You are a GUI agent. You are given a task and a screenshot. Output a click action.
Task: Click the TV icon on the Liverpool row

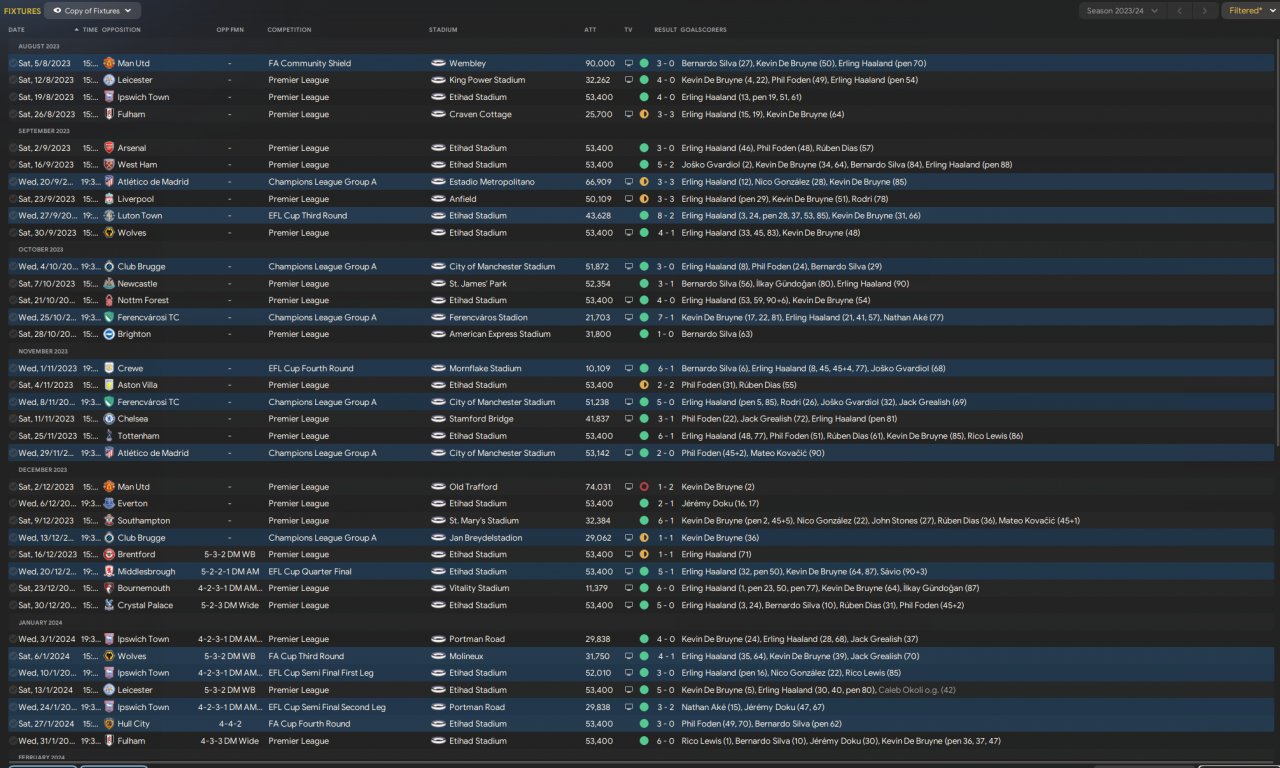click(x=629, y=199)
